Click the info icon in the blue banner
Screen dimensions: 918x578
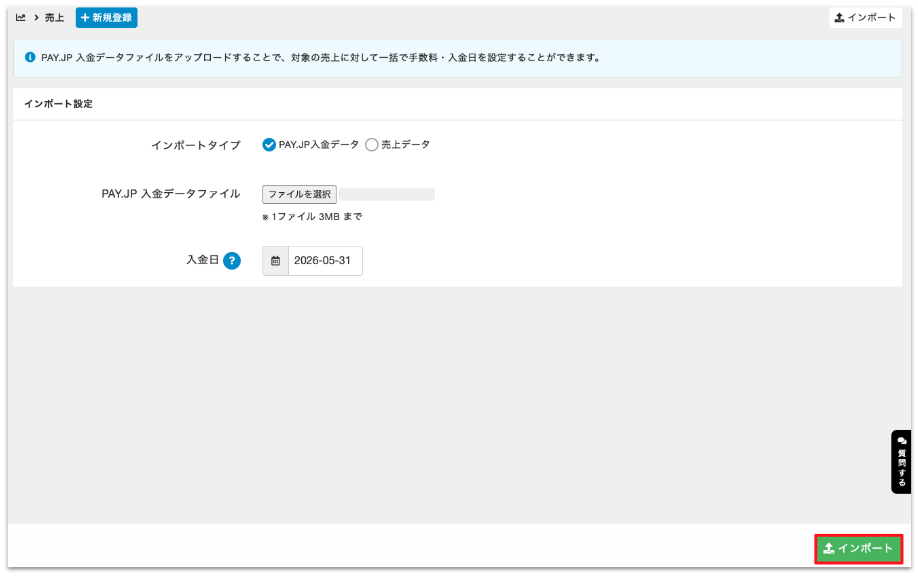coord(30,57)
